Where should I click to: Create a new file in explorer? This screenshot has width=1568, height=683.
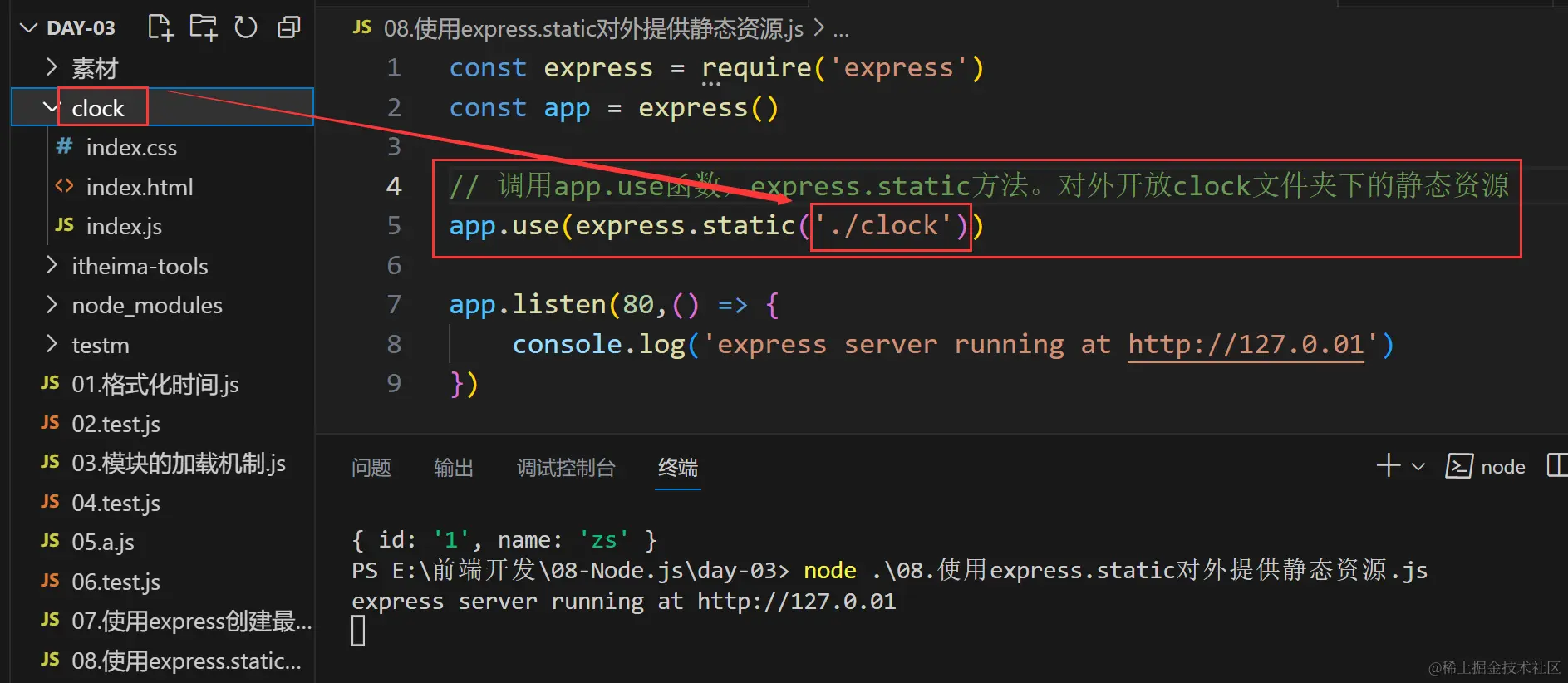pos(160,27)
